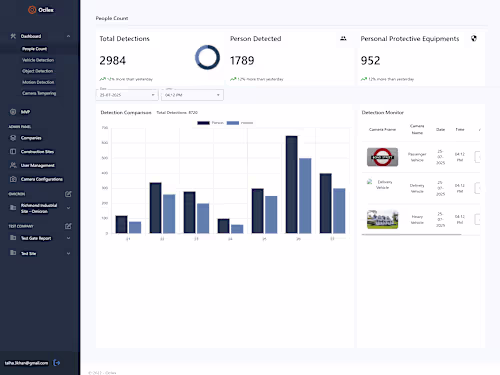Open Camera Tampering in the sidebar
The width and height of the screenshot is (500, 375).
coord(39,93)
